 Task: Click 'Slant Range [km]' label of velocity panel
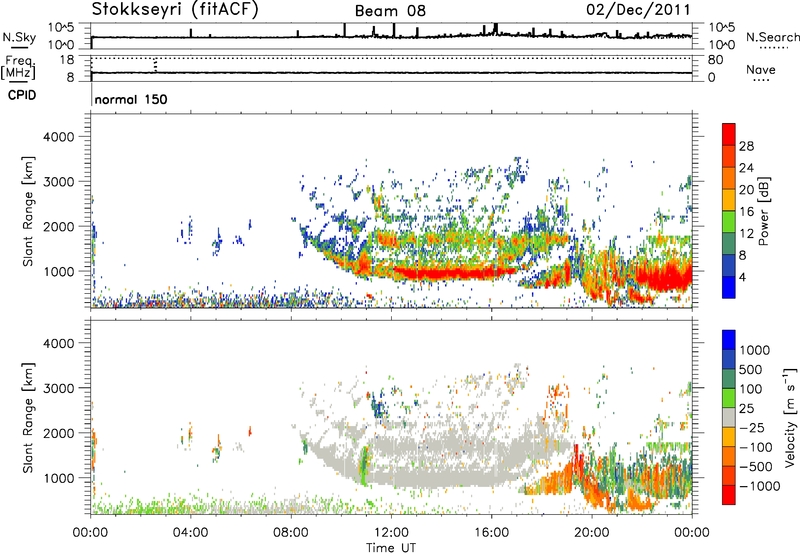(x=29, y=418)
